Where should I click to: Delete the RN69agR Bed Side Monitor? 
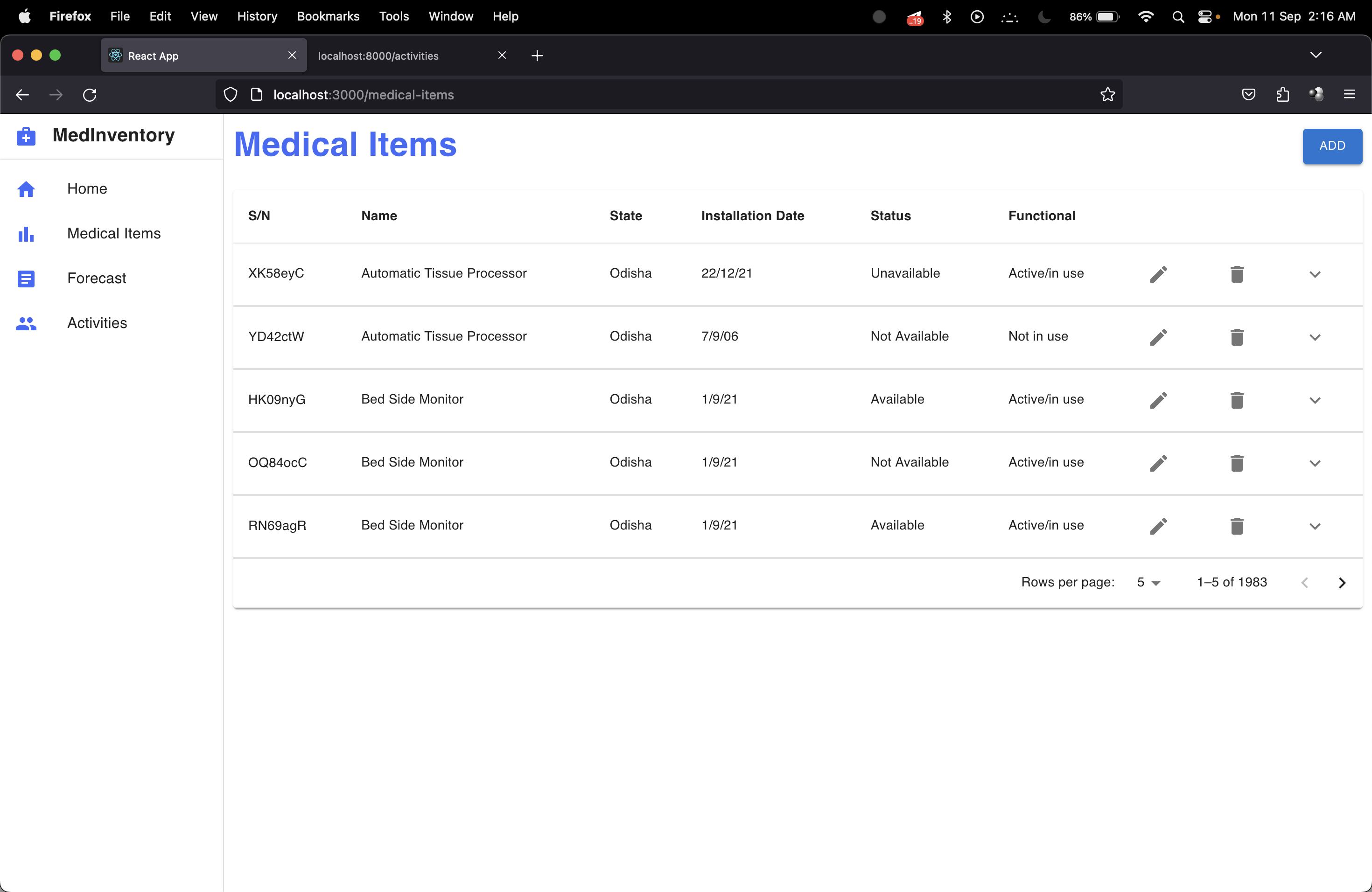[1237, 526]
